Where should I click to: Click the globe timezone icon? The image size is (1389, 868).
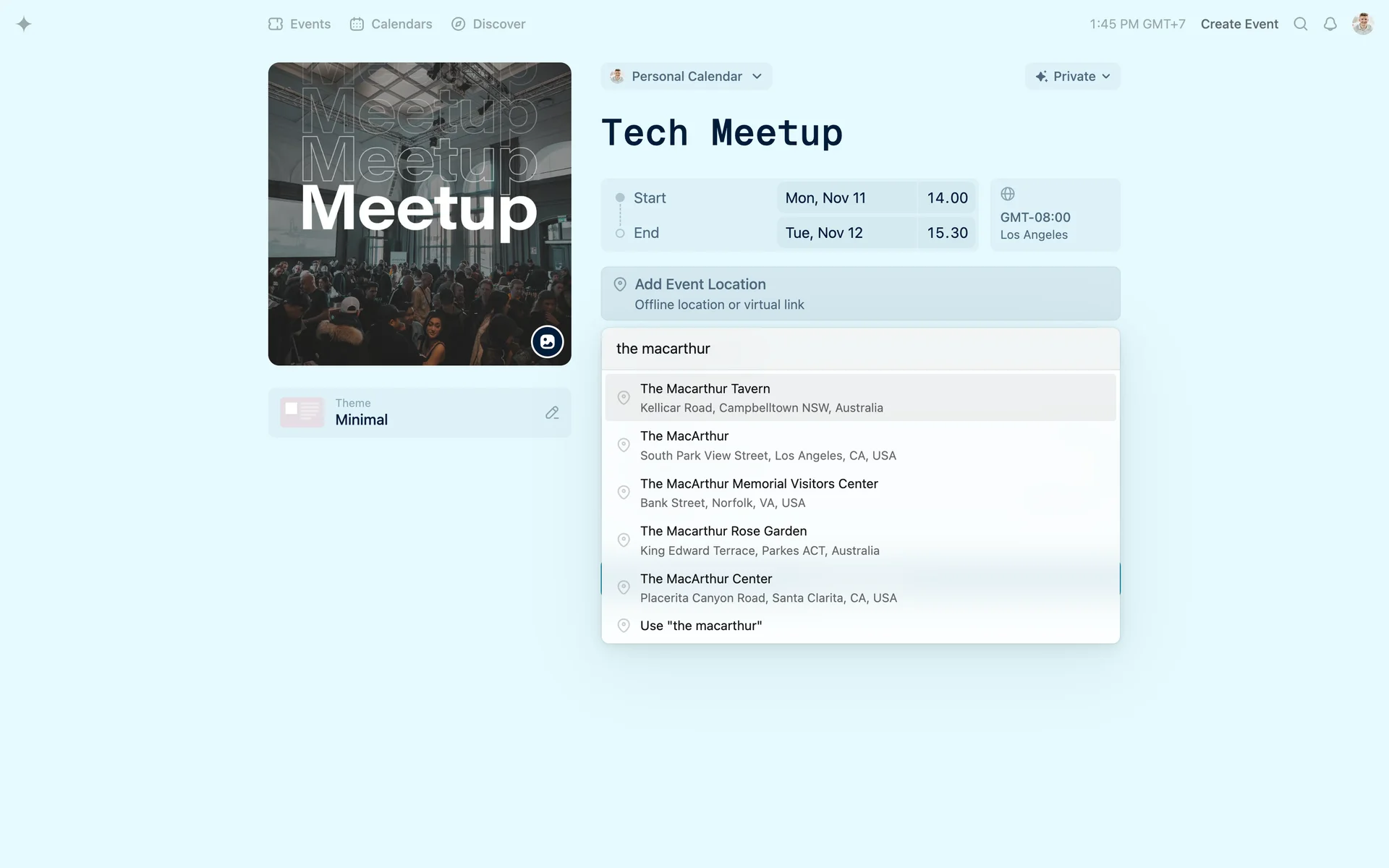pyautogui.click(x=1008, y=194)
